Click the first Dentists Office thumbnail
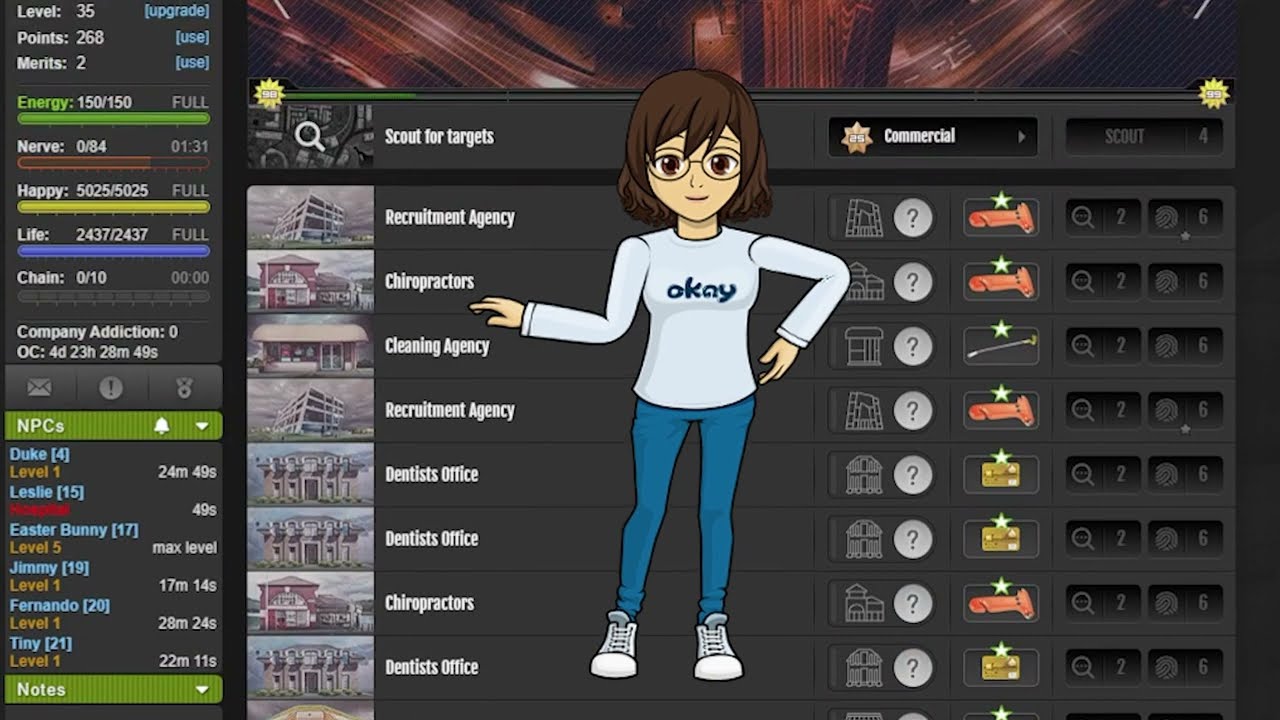 tap(310, 474)
